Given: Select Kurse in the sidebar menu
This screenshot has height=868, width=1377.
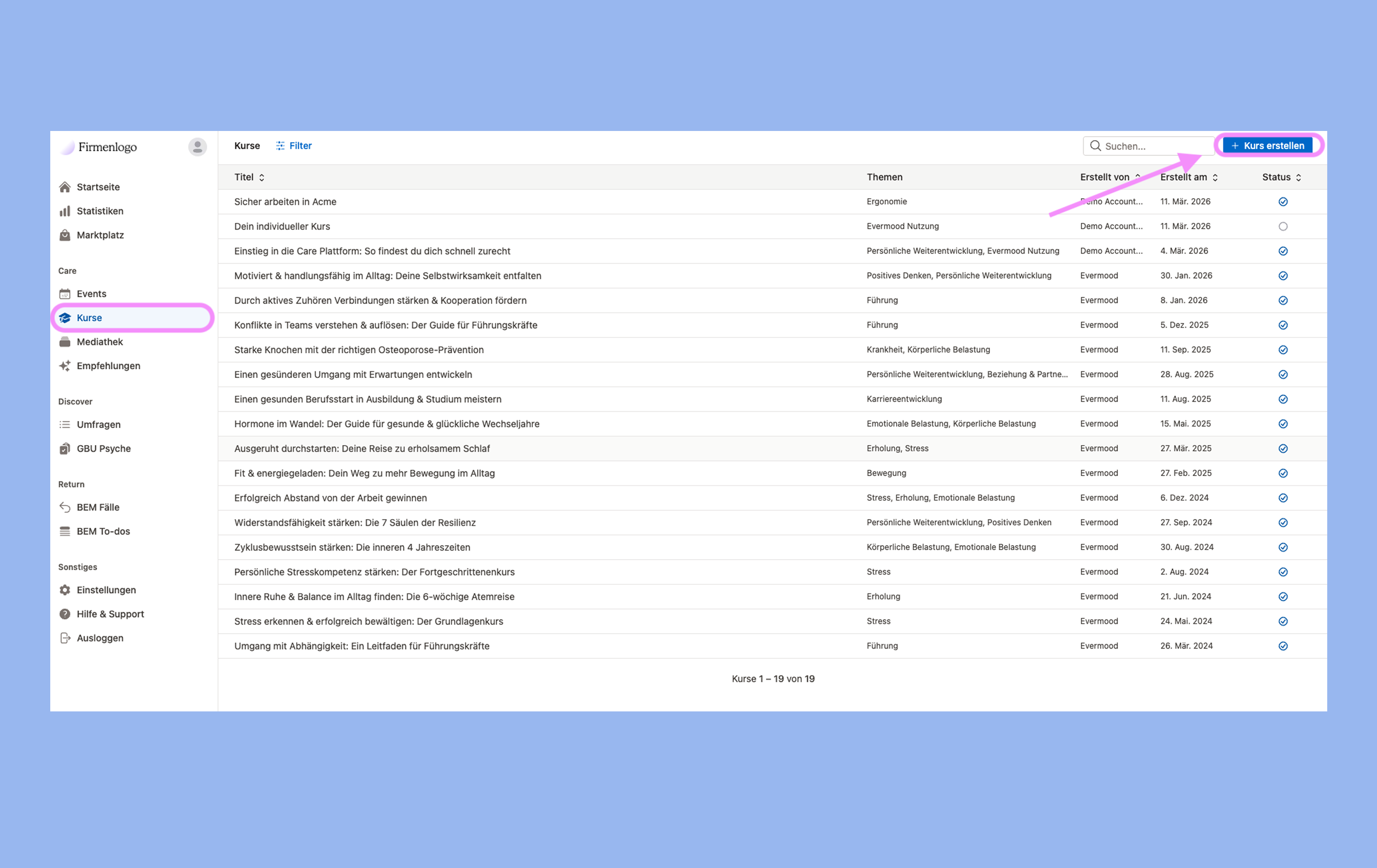Looking at the screenshot, I should (x=89, y=318).
